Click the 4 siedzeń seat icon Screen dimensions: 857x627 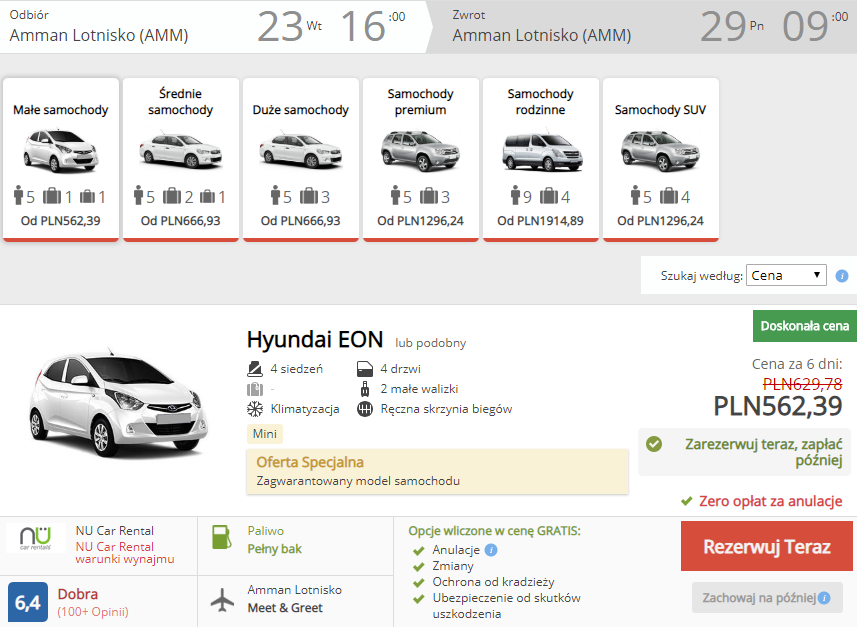(255, 369)
